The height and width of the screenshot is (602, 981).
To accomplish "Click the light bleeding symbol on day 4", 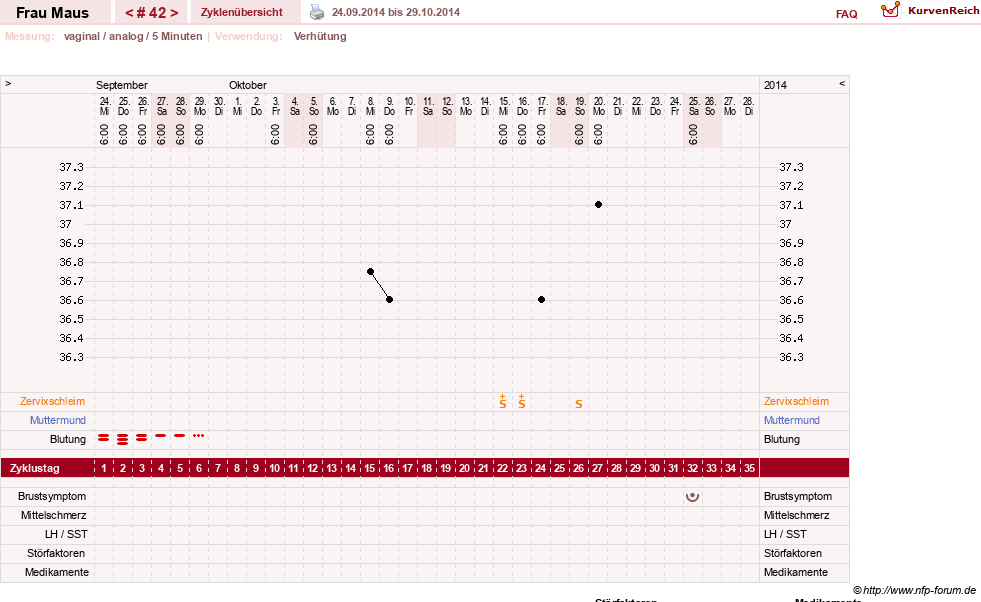I will (160, 436).
